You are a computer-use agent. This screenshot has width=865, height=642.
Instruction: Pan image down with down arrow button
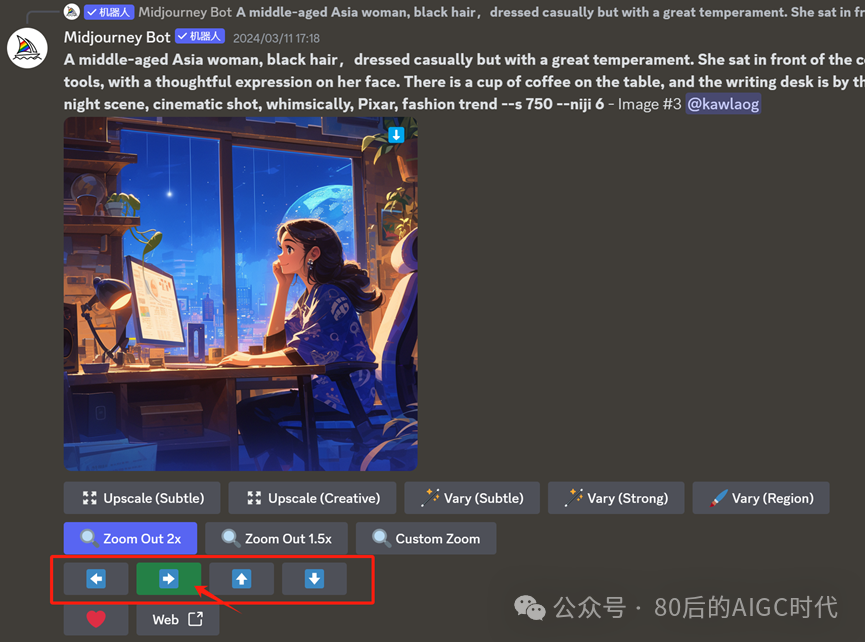point(314,579)
